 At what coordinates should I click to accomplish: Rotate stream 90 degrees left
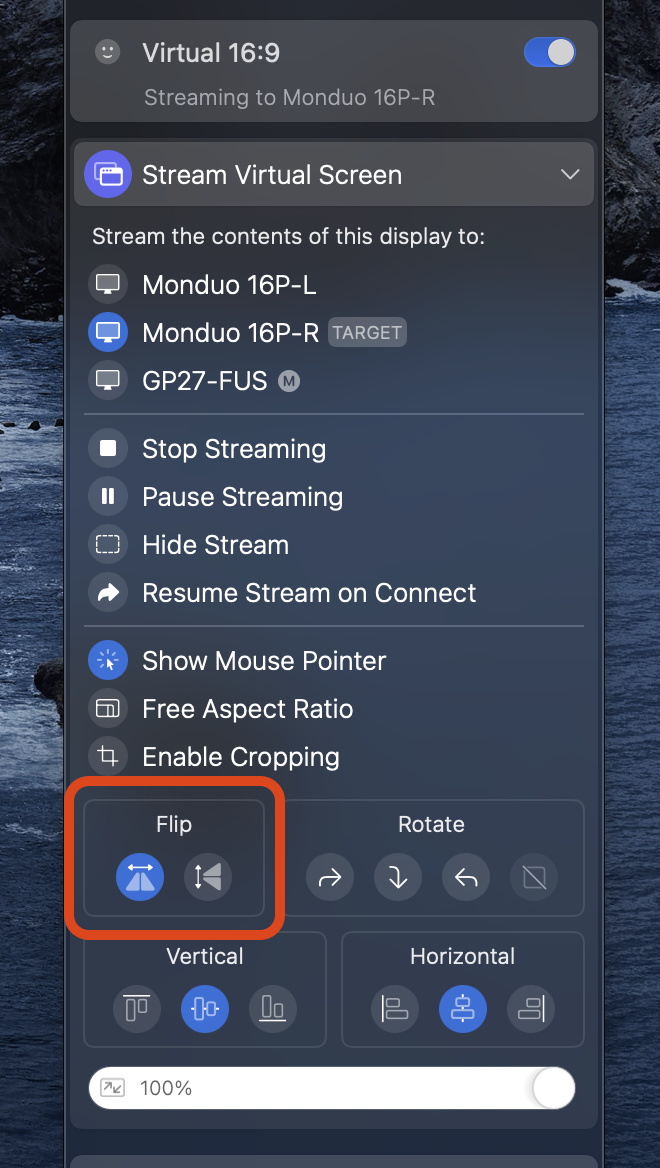tap(466, 877)
